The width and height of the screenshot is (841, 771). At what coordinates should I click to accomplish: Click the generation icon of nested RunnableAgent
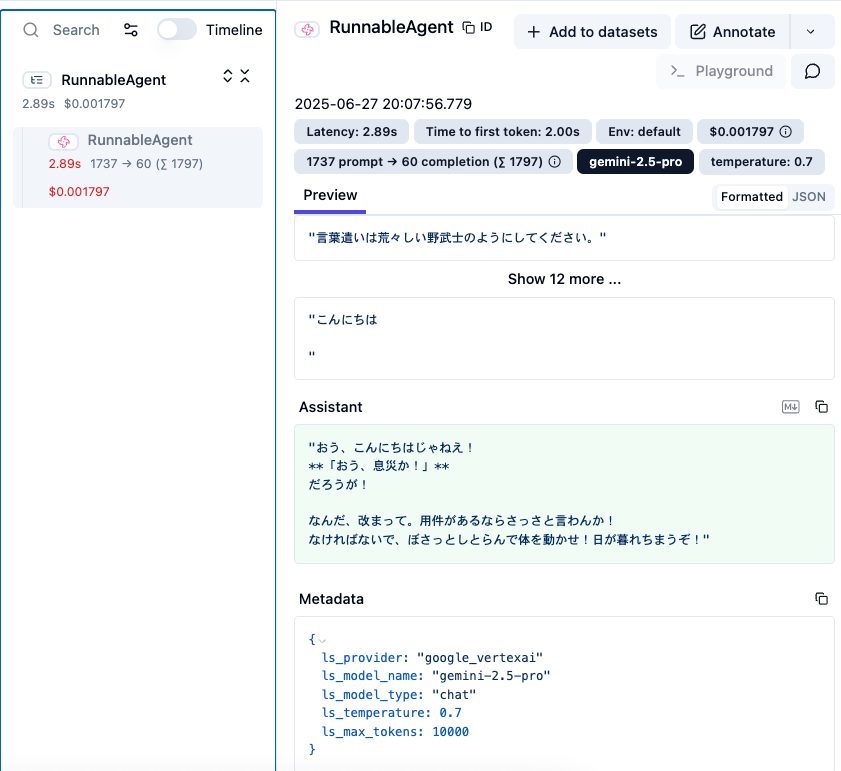click(64, 141)
